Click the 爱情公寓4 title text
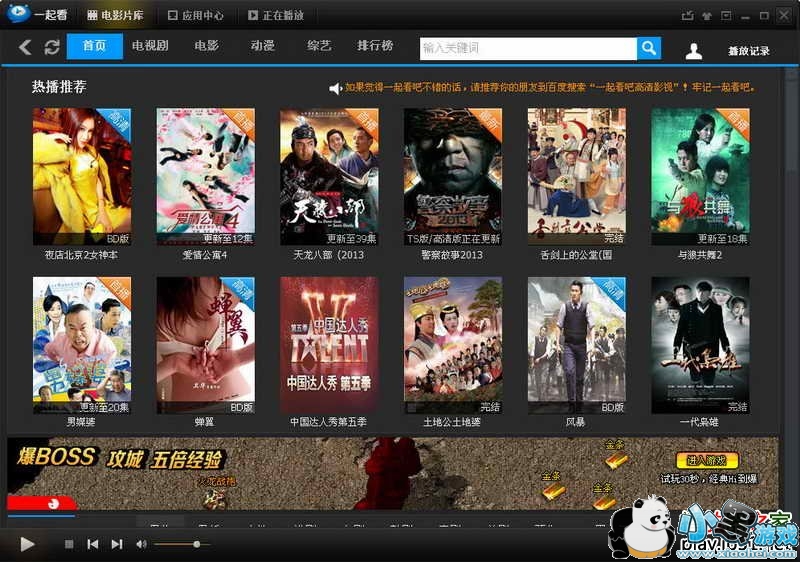This screenshot has height=562, width=800. pyautogui.click(x=205, y=255)
